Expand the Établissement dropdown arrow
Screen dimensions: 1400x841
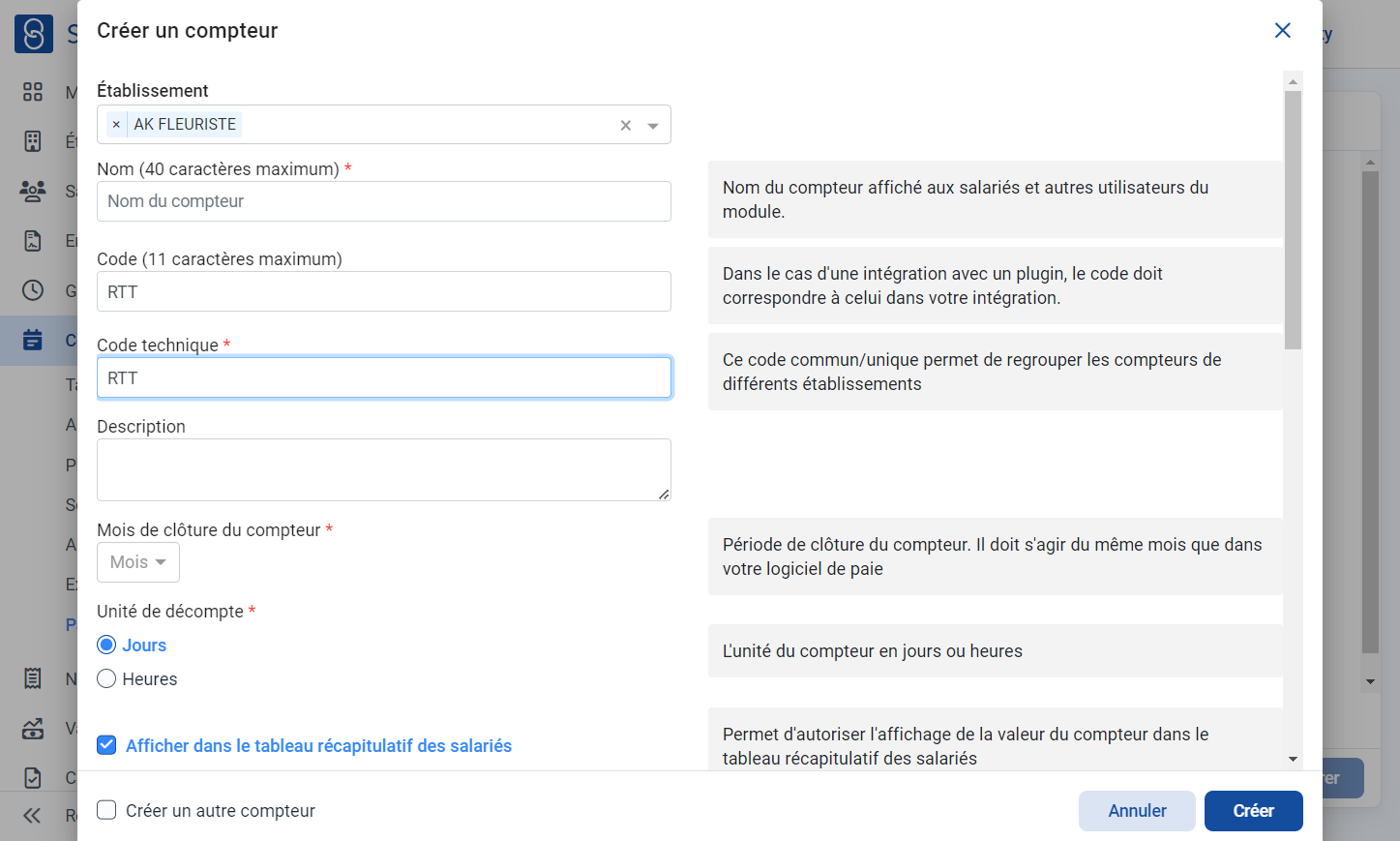tap(653, 126)
